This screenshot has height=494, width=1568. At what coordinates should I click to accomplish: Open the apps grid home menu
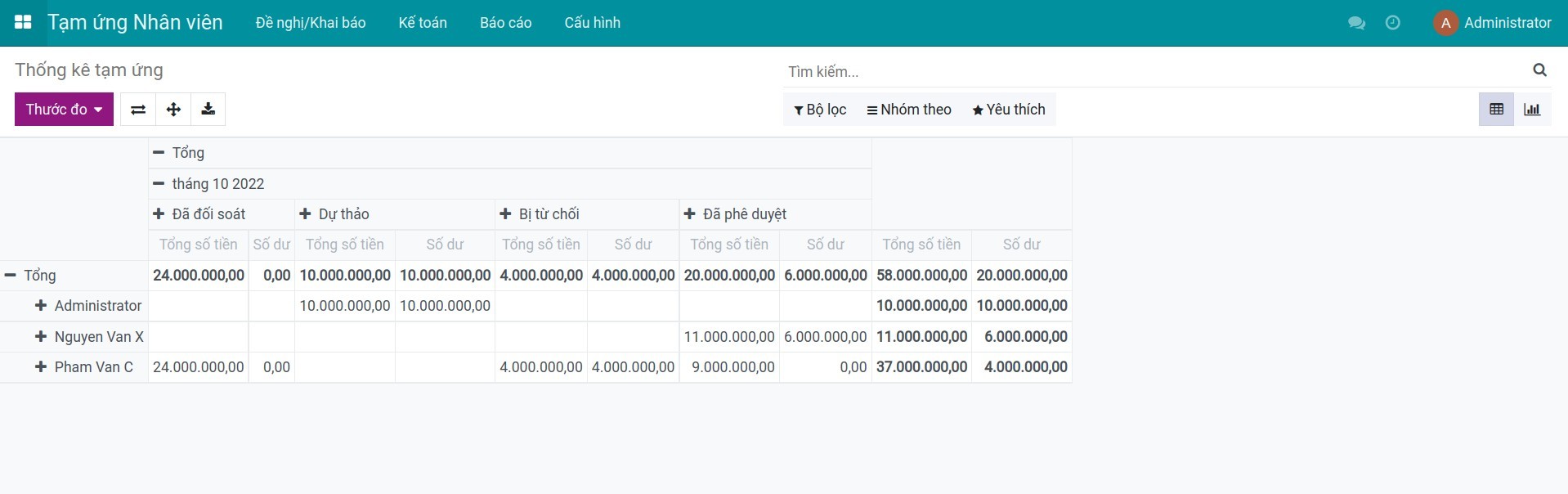tap(23, 23)
